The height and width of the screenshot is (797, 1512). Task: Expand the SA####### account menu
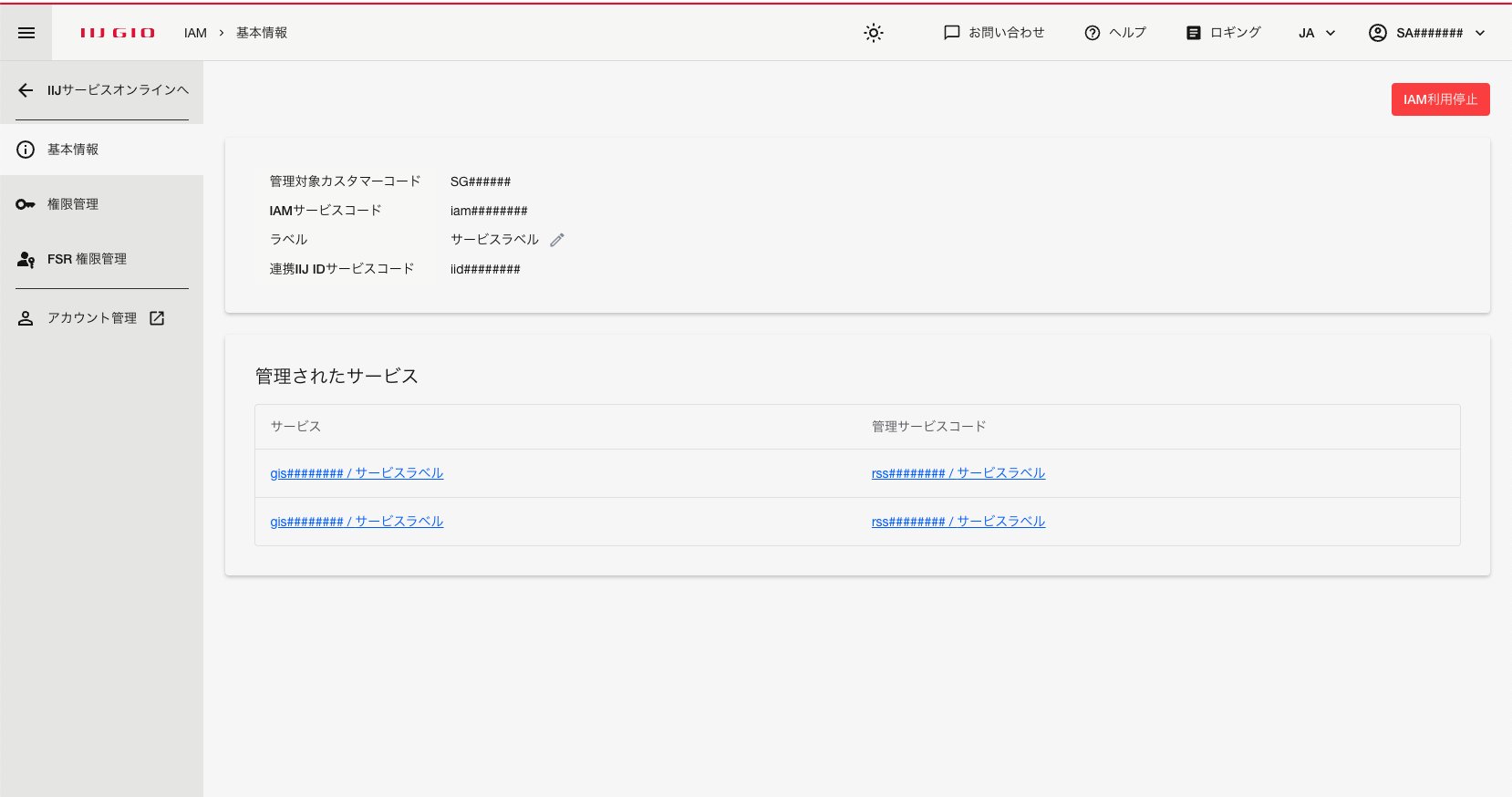click(x=1427, y=33)
